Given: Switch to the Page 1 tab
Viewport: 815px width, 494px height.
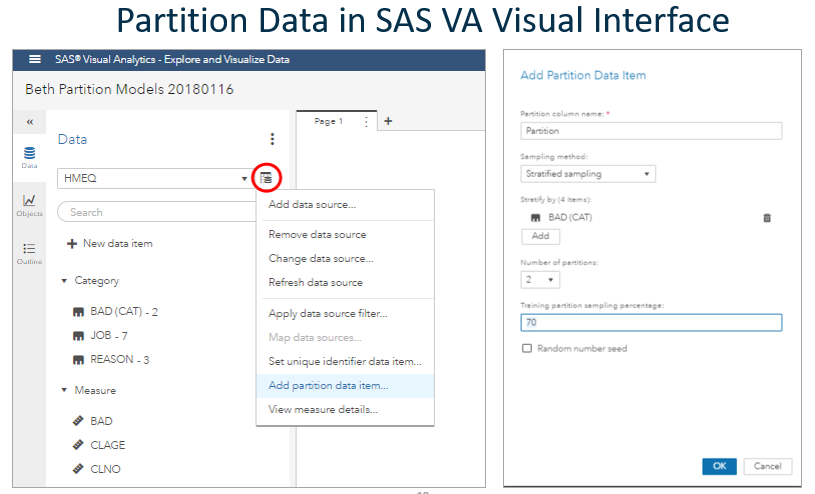Looking at the screenshot, I should tap(329, 121).
